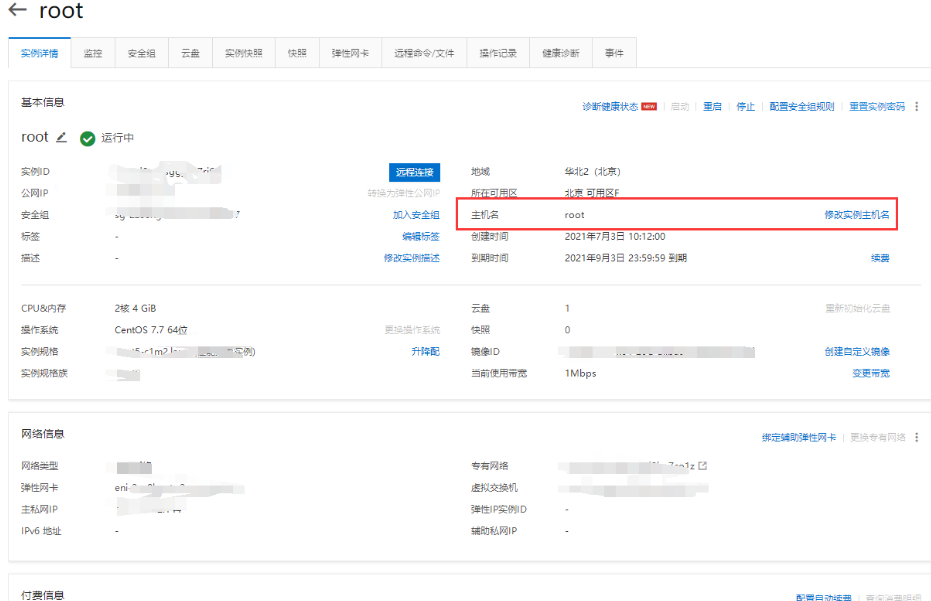
Task: Open 配置安全组规则 link
Action: [802, 106]
